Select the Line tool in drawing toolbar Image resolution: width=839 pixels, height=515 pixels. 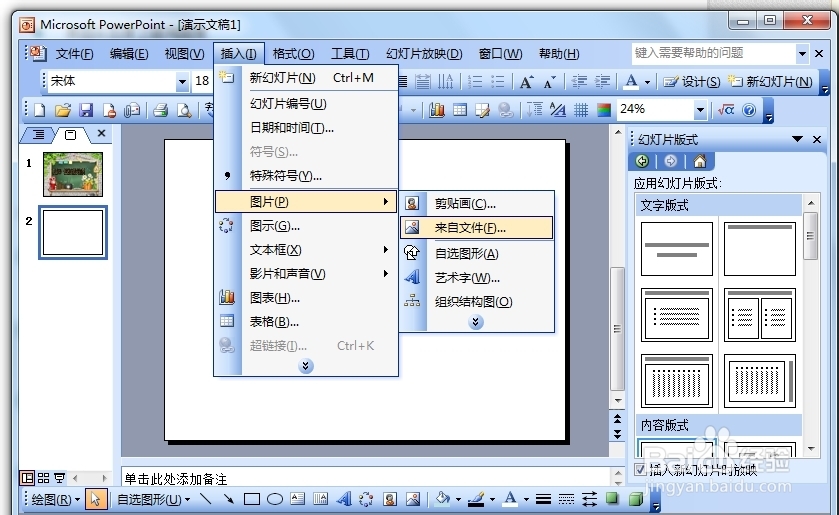[x=205, y=499]
